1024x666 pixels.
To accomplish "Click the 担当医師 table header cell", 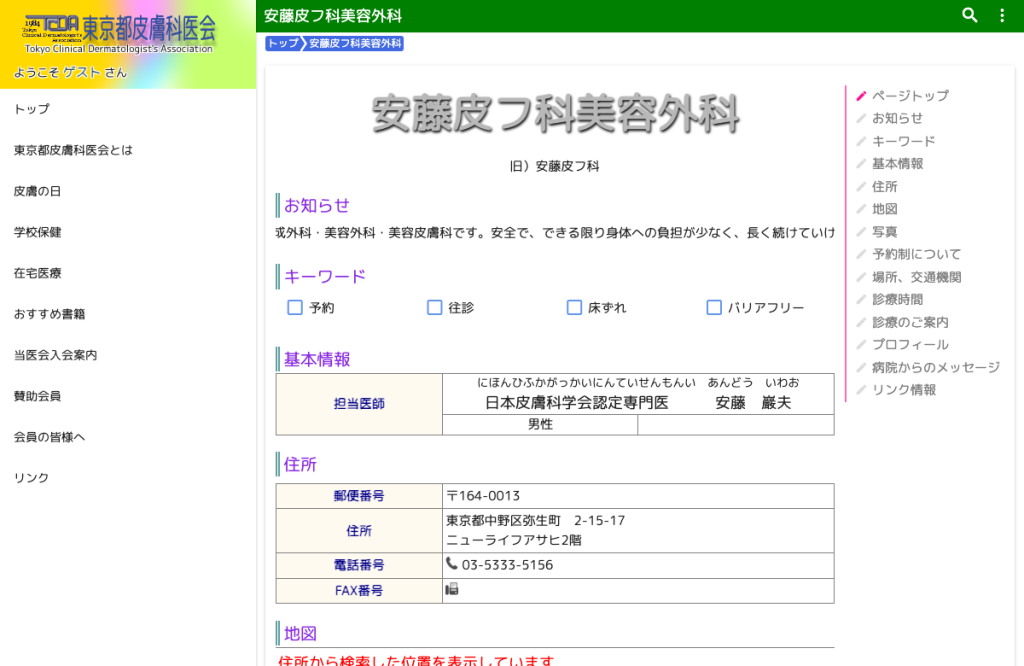I will (x=359, y=404).
